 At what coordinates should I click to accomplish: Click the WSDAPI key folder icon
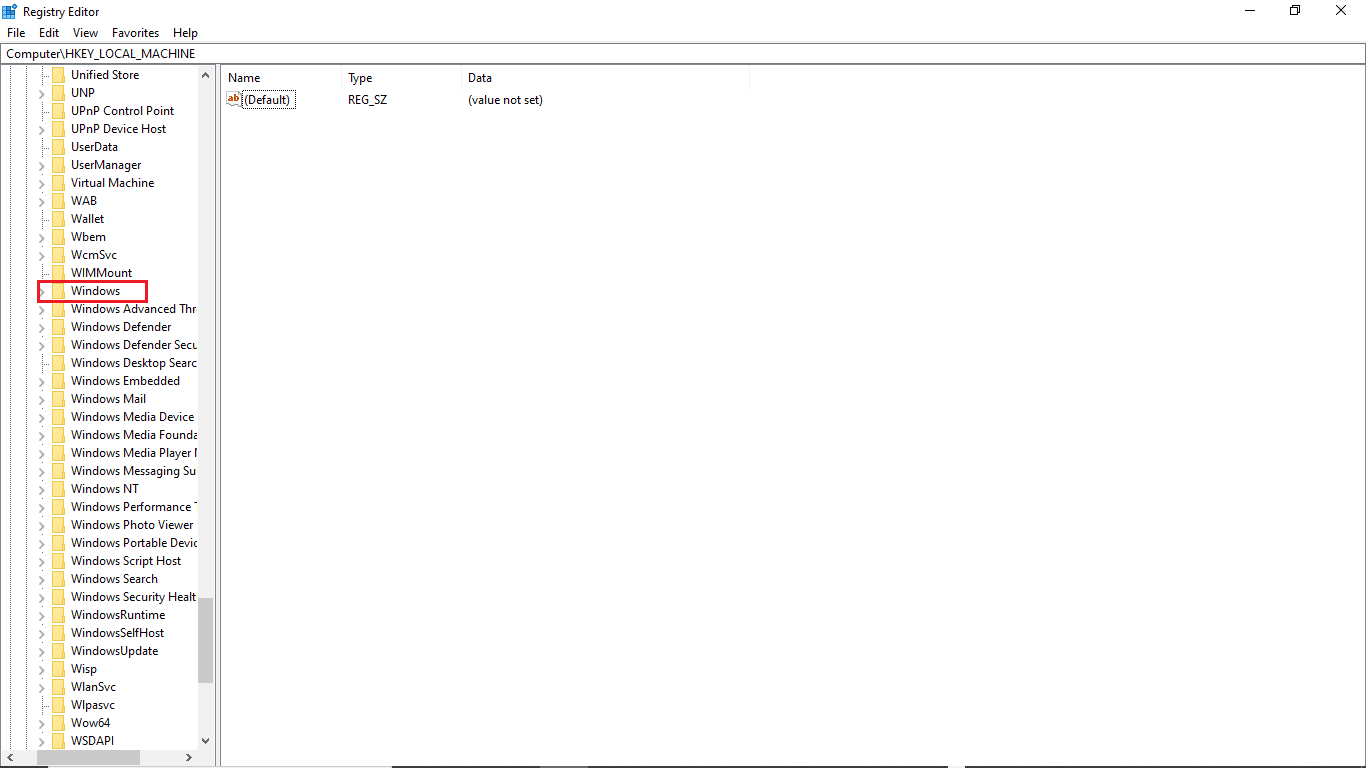click(x=58, y=741)
